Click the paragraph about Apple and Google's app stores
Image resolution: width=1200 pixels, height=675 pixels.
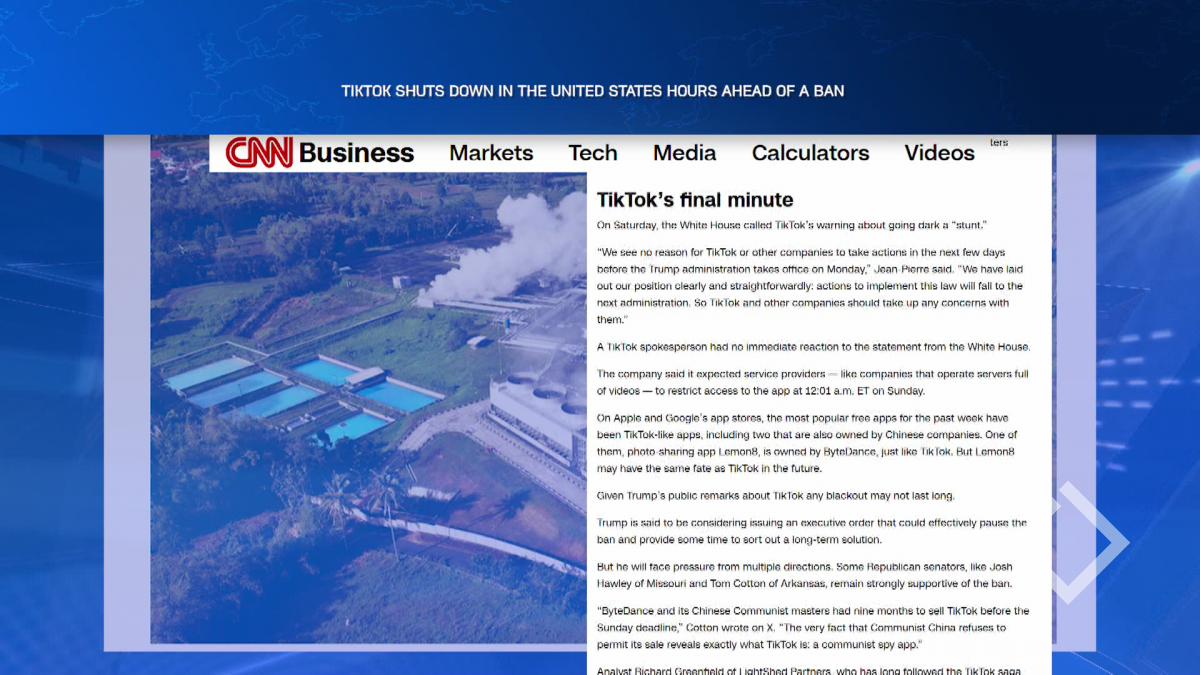[x=808, y=443]
